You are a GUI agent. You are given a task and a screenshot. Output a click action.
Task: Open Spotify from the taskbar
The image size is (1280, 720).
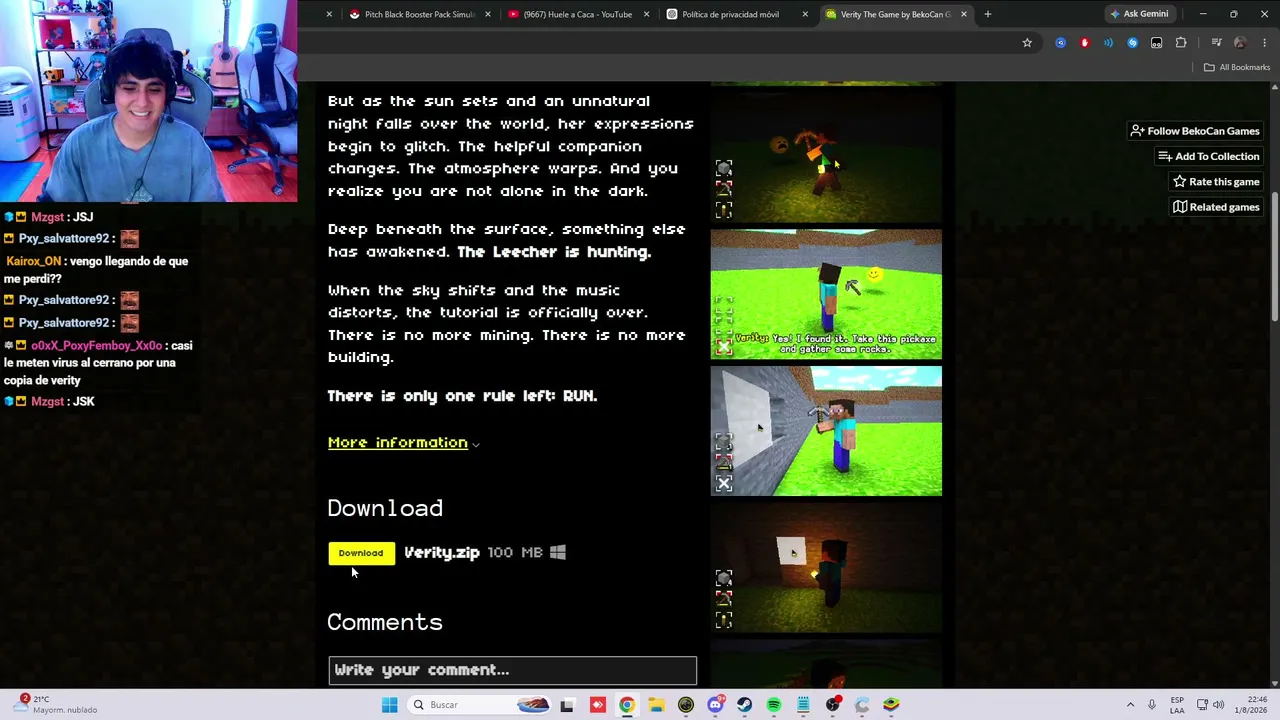774,705
